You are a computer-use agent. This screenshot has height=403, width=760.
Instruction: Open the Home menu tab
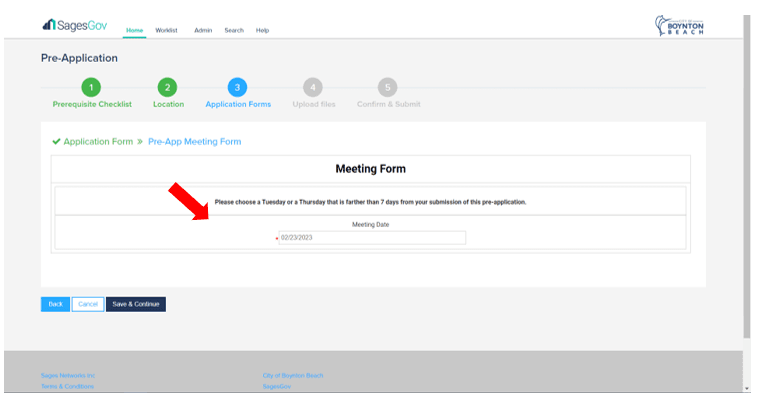click(x=134, y=31)
